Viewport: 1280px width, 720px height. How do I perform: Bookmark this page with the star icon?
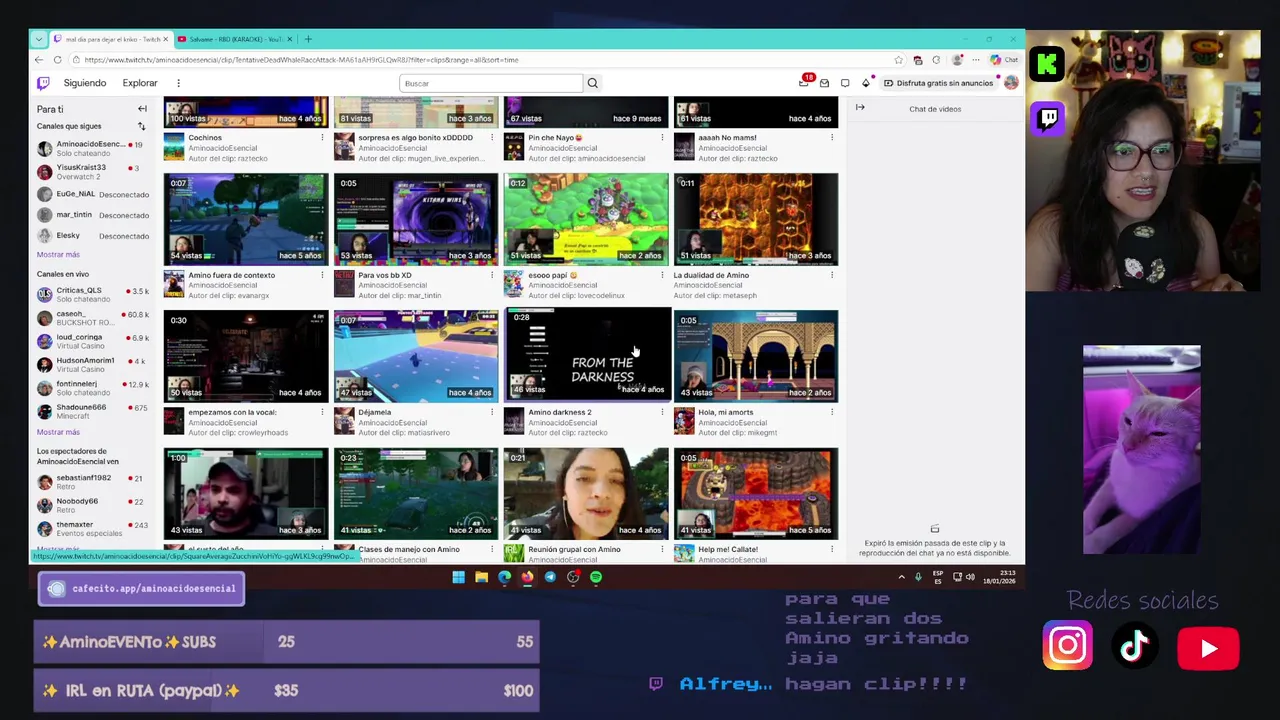tap(898, 60)
